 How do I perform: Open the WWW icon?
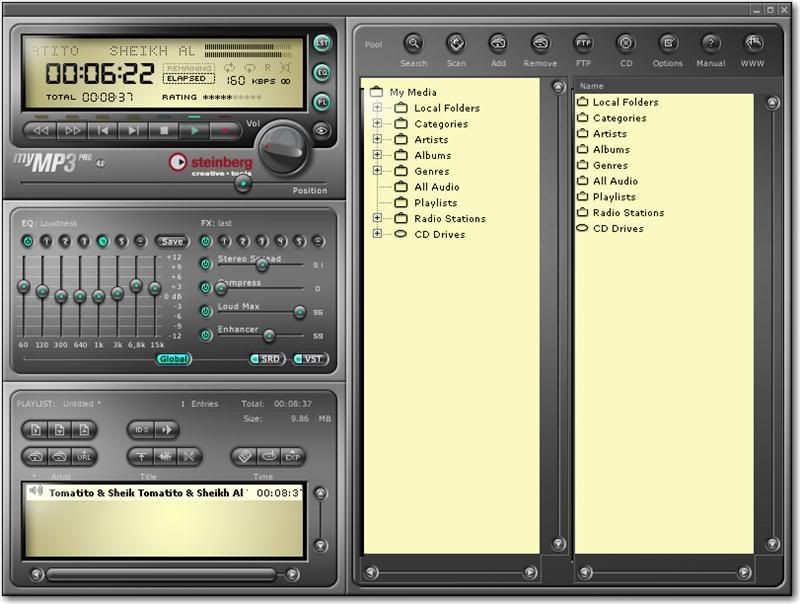point(753,44)
